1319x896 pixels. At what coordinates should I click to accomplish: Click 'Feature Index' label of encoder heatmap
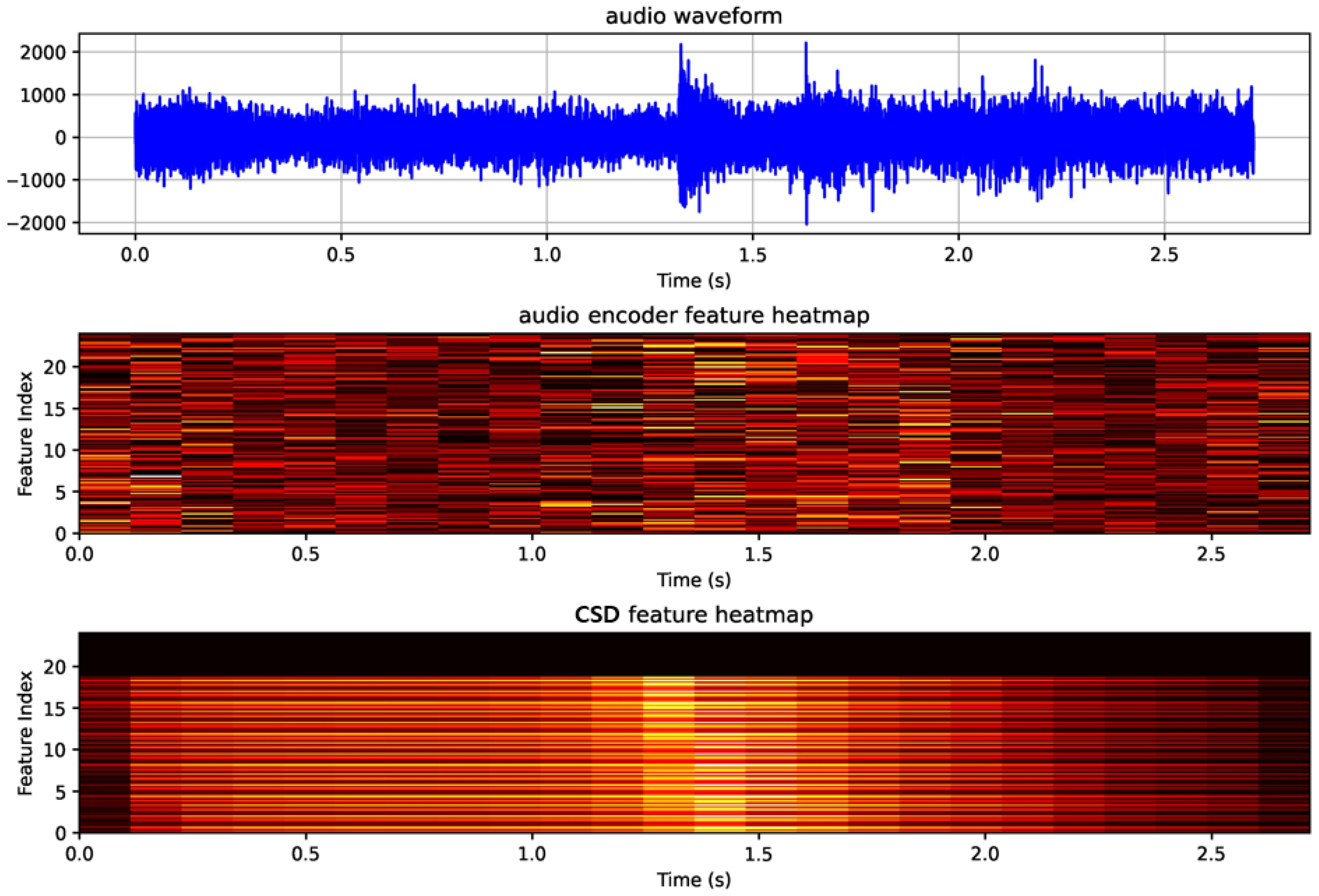pyautogui.click(x=25, y=434)
